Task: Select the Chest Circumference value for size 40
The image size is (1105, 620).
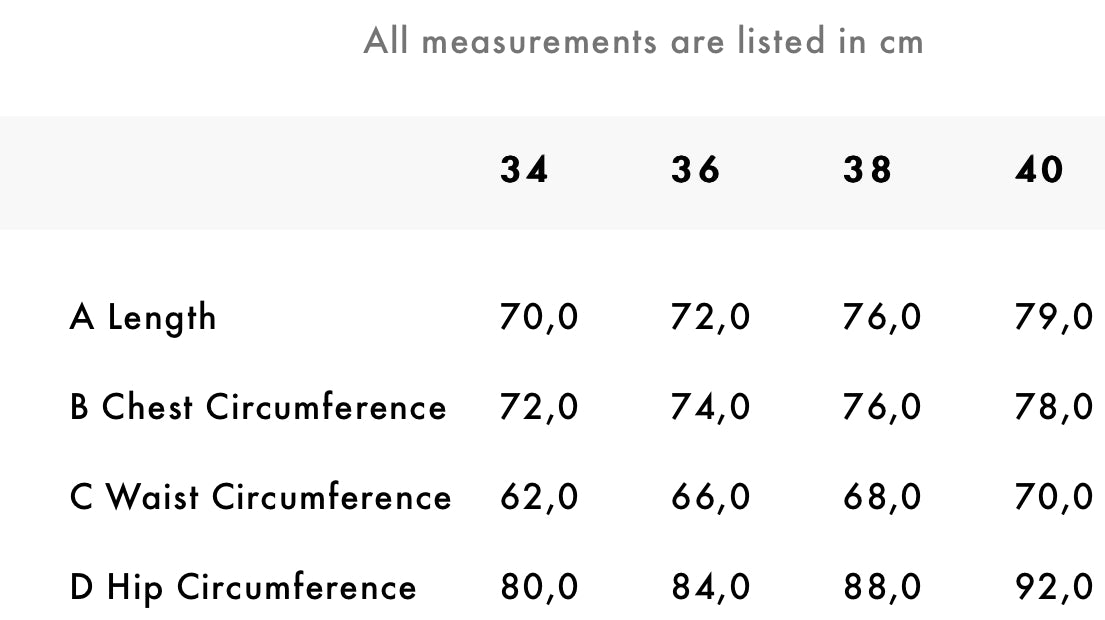Action: (x=1054, y=408)
